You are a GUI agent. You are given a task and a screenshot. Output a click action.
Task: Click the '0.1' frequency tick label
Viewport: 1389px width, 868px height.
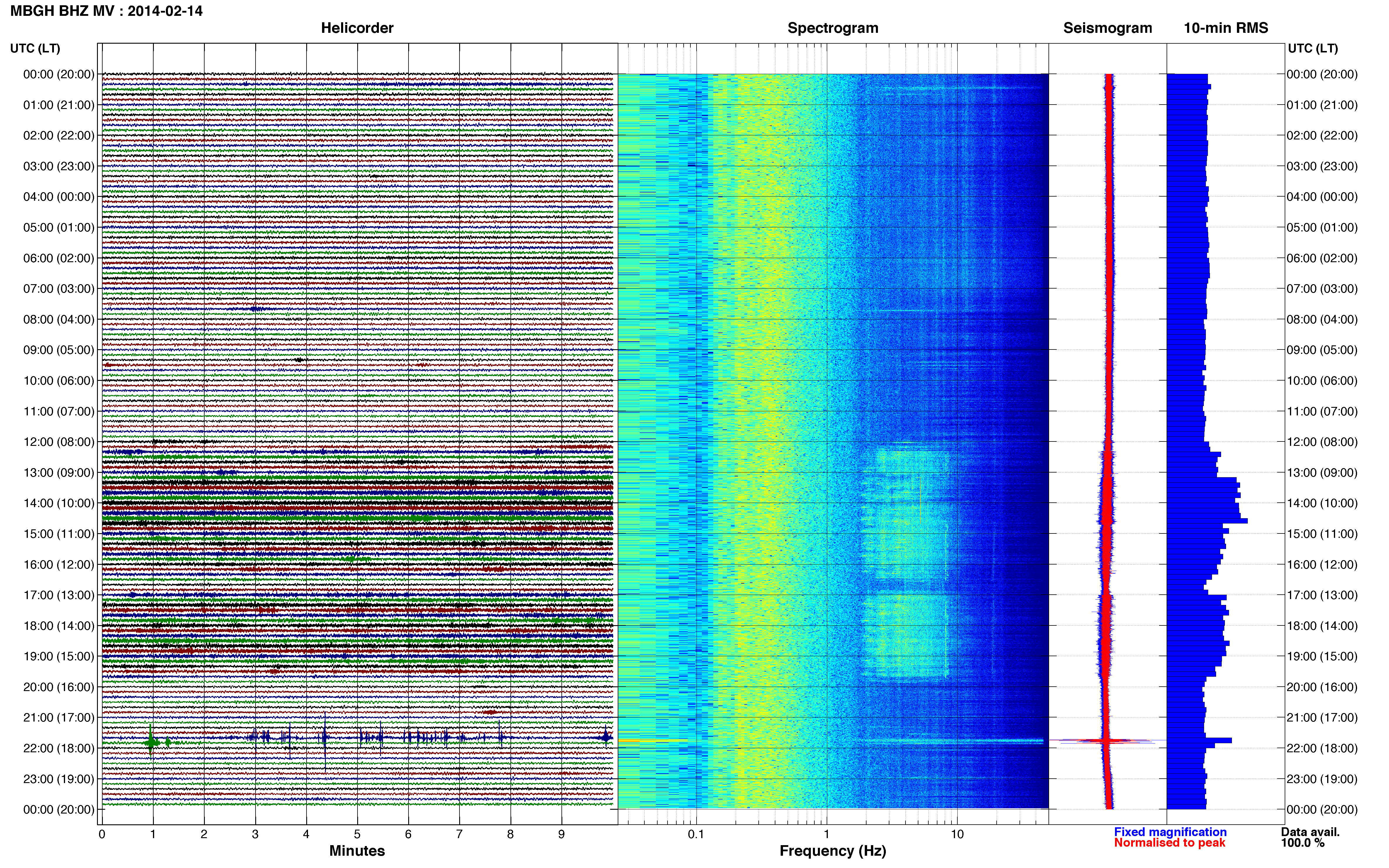coord(696,834)
